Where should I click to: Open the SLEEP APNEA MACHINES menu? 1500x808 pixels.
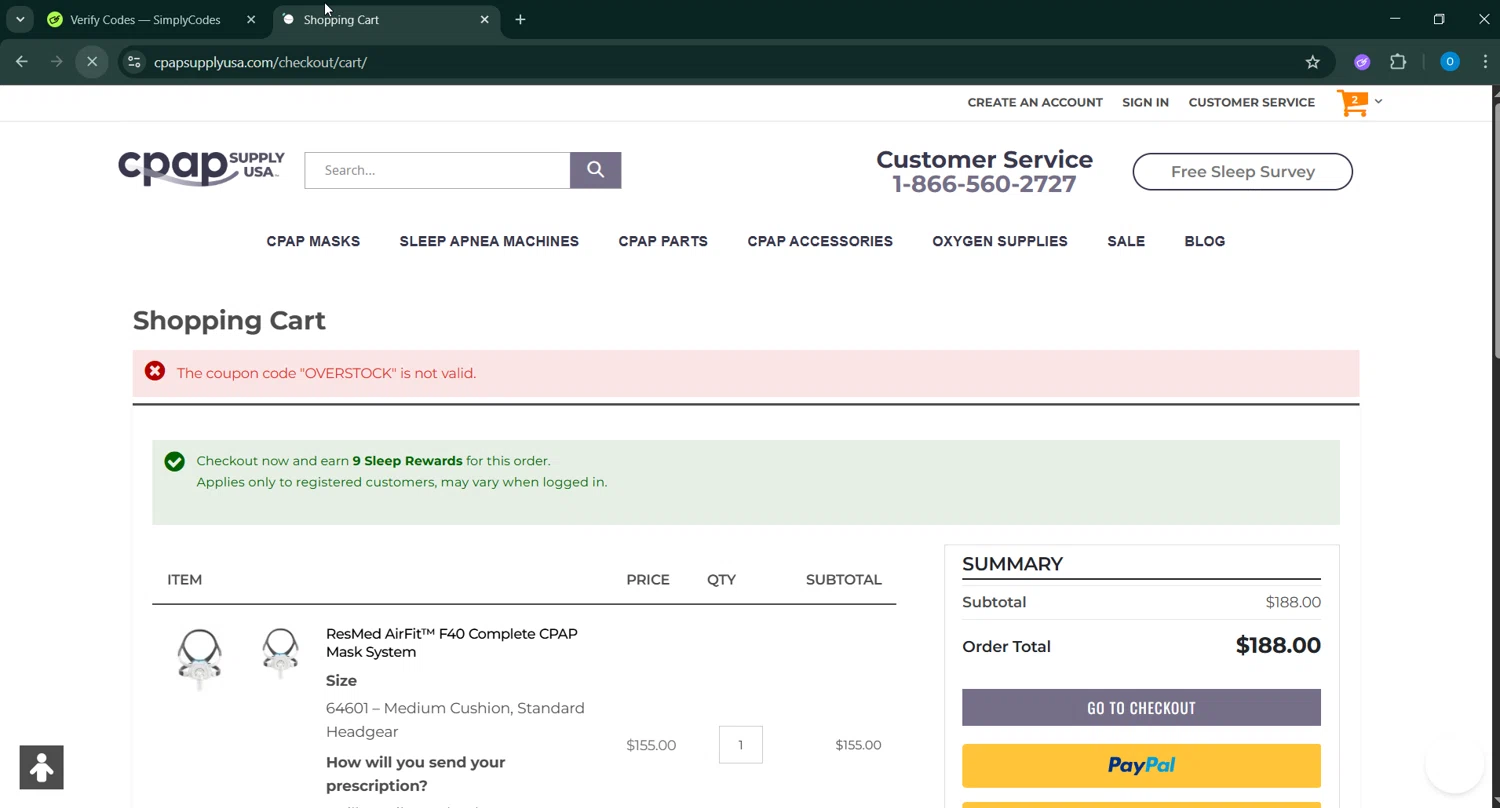coord(489,241)
